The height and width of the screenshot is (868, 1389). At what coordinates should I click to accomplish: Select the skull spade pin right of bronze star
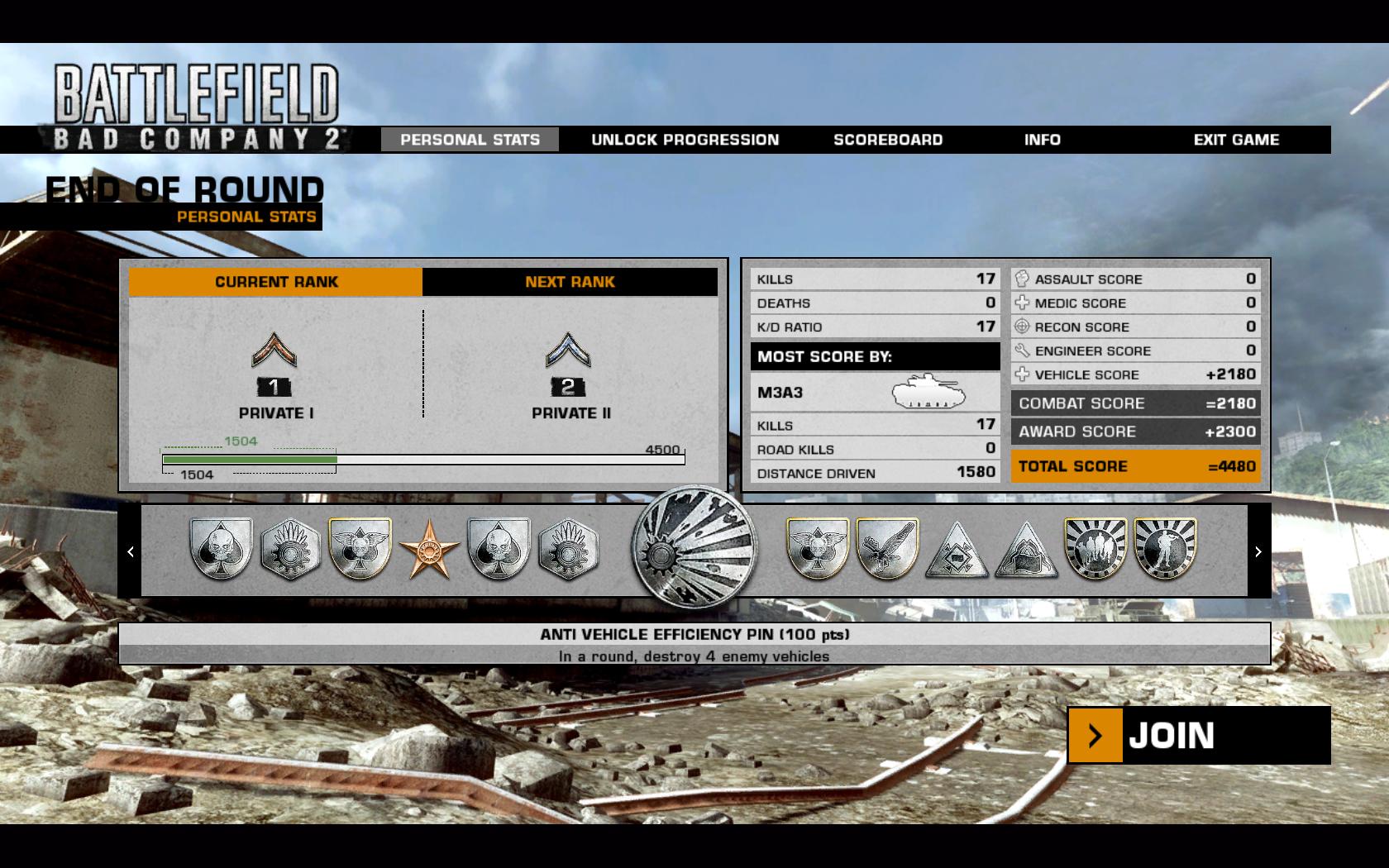point(499,549)
